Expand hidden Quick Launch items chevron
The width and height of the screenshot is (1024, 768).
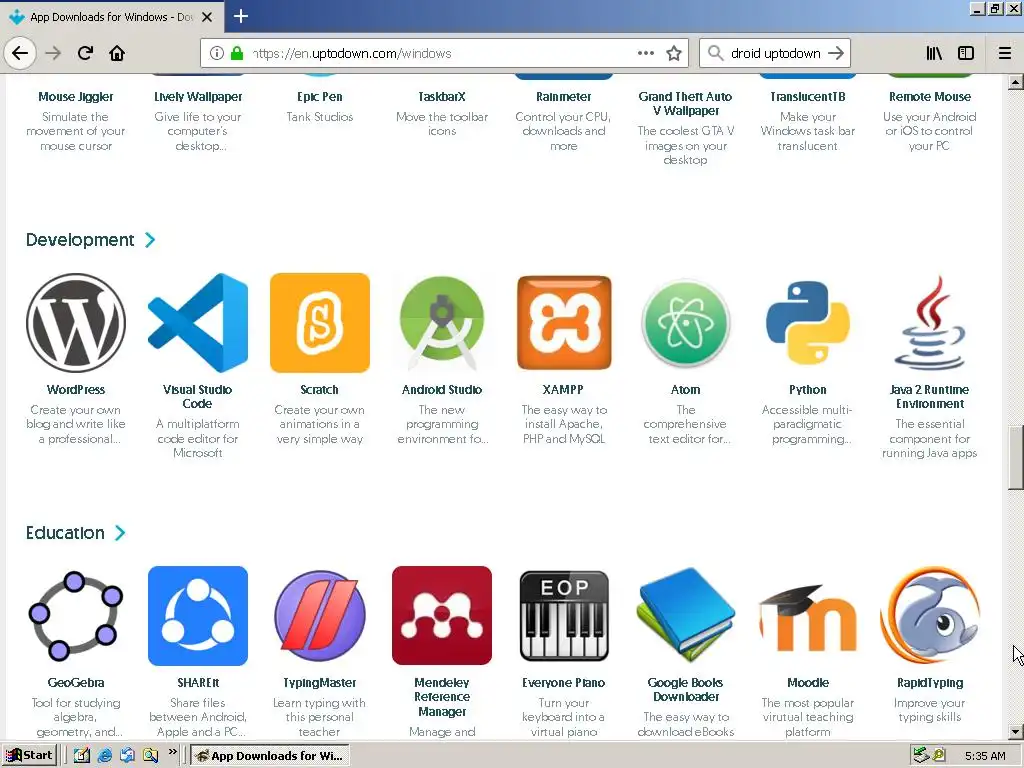click(x=172, y=752)
